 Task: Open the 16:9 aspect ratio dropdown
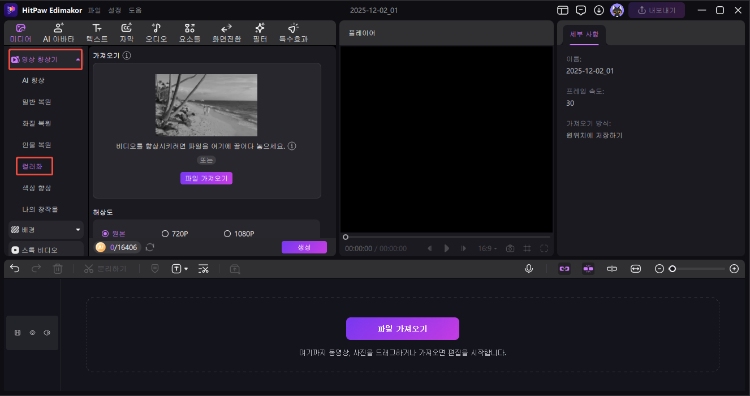point(487,249)
